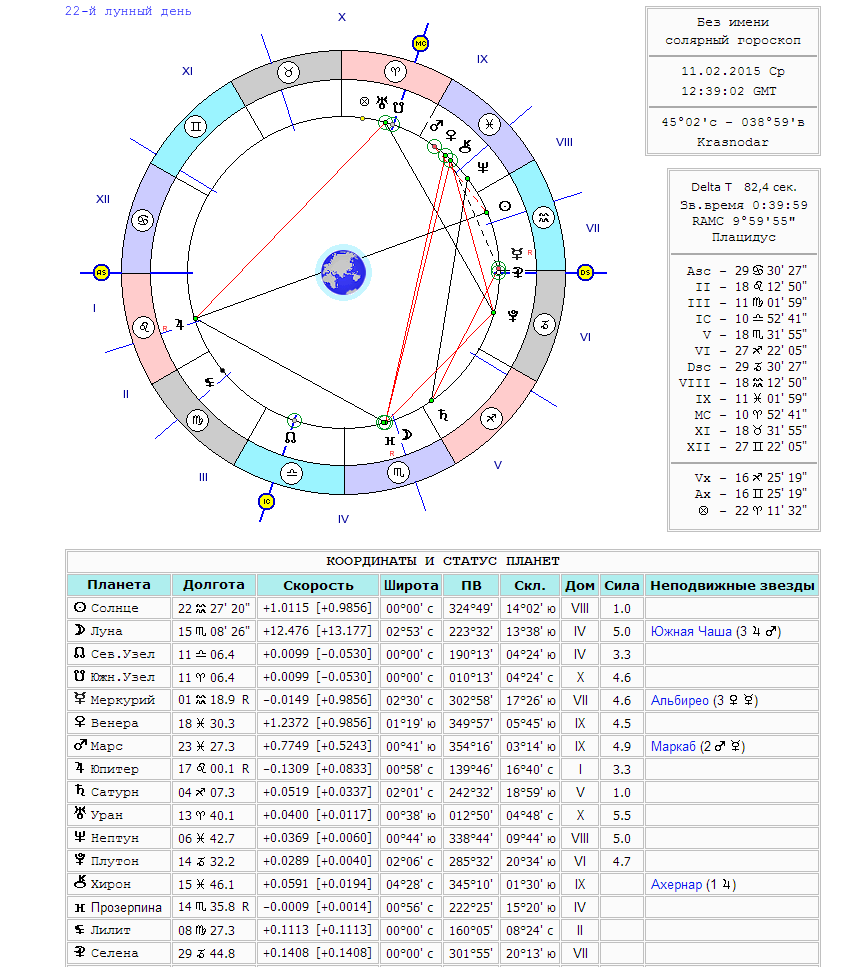Click the Aries sign on the zodiac ring

[395, 72]
